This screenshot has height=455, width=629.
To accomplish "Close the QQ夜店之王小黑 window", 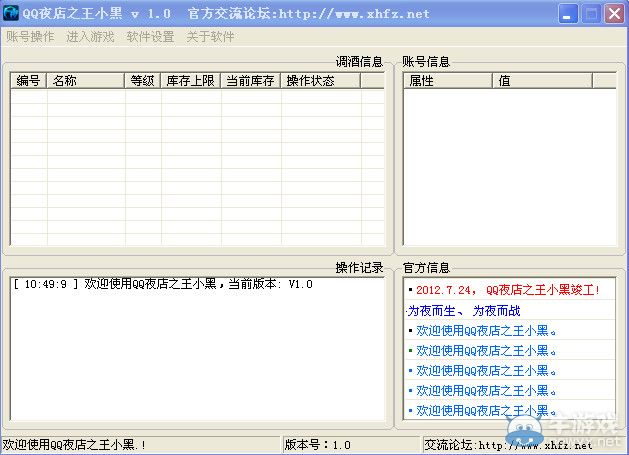I will [614, 14].
